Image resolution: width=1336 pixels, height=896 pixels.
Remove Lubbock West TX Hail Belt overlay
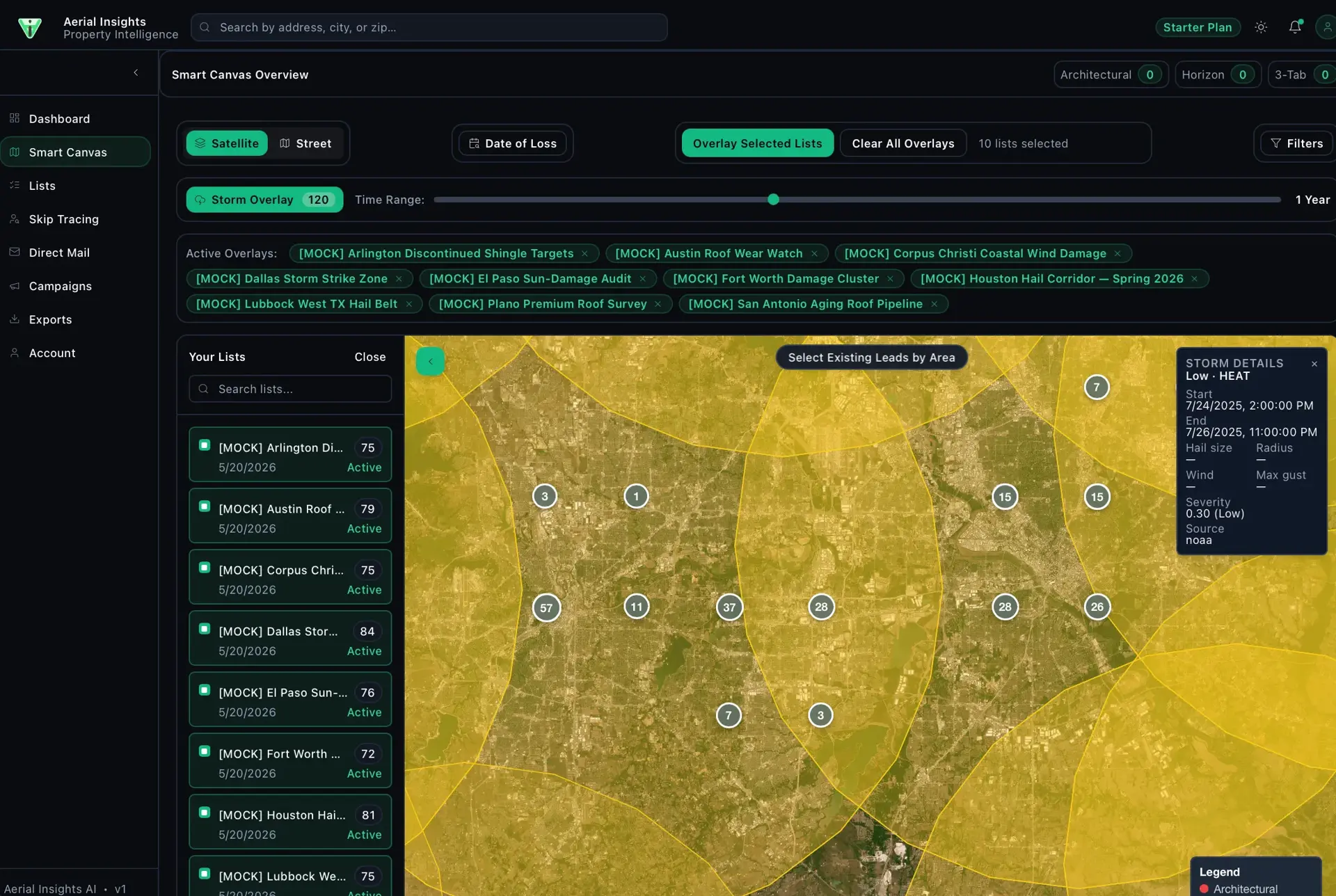pos(408,304)
